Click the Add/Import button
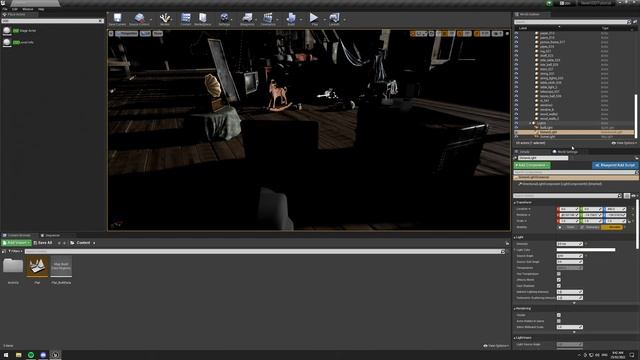The width and height of the screenshot is (640, 360). 16,243
